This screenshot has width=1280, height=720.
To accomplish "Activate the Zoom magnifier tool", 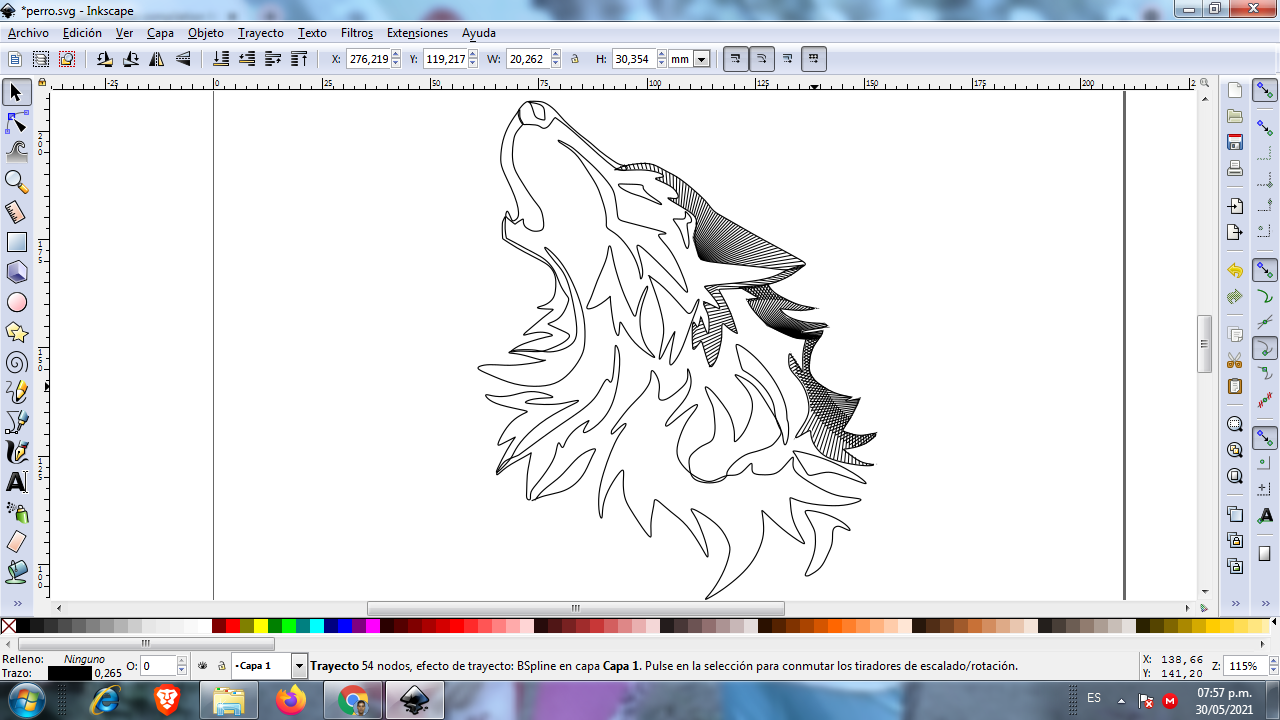I will (16, 182).
